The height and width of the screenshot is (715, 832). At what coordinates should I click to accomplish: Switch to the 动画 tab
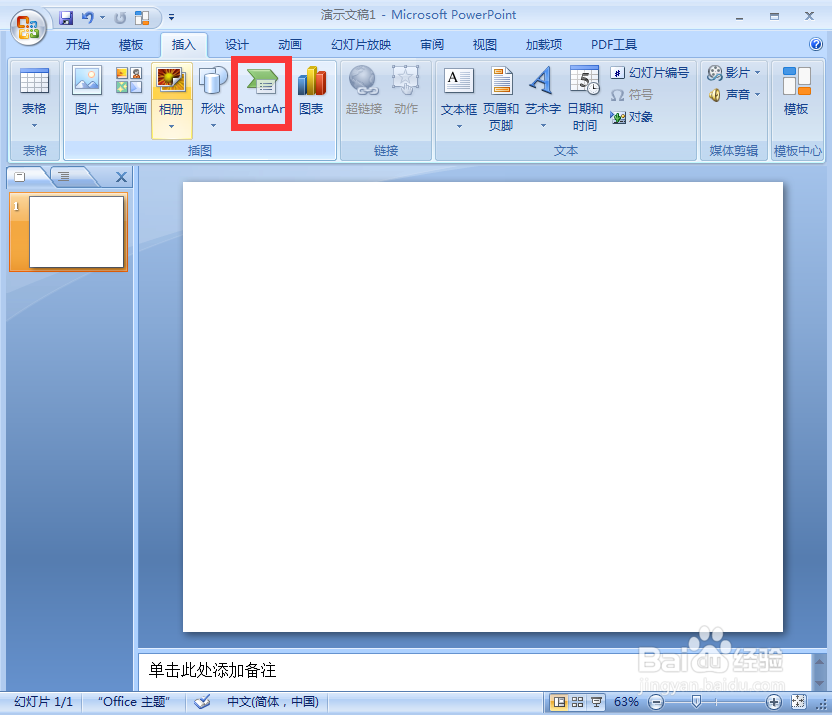pos(290,45)
